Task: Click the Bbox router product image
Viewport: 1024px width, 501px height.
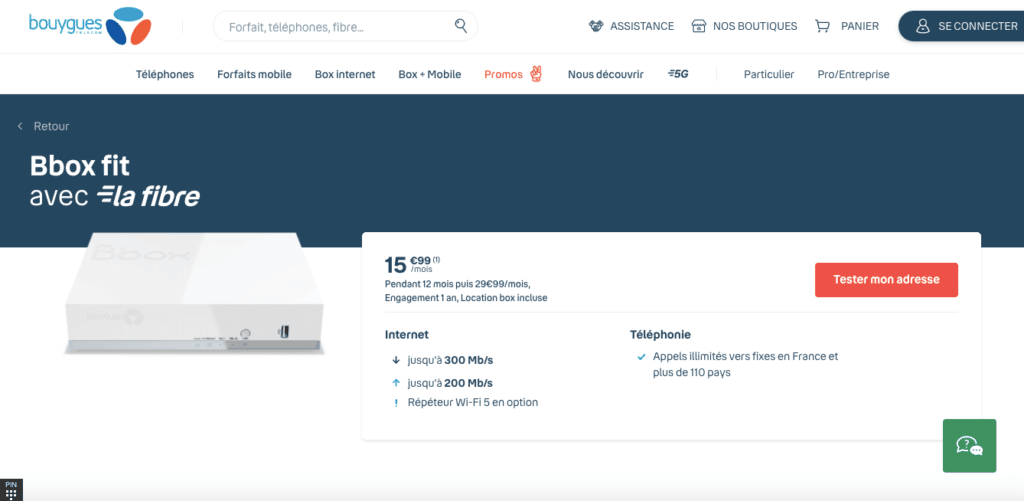Action: (x=194, y=294)
